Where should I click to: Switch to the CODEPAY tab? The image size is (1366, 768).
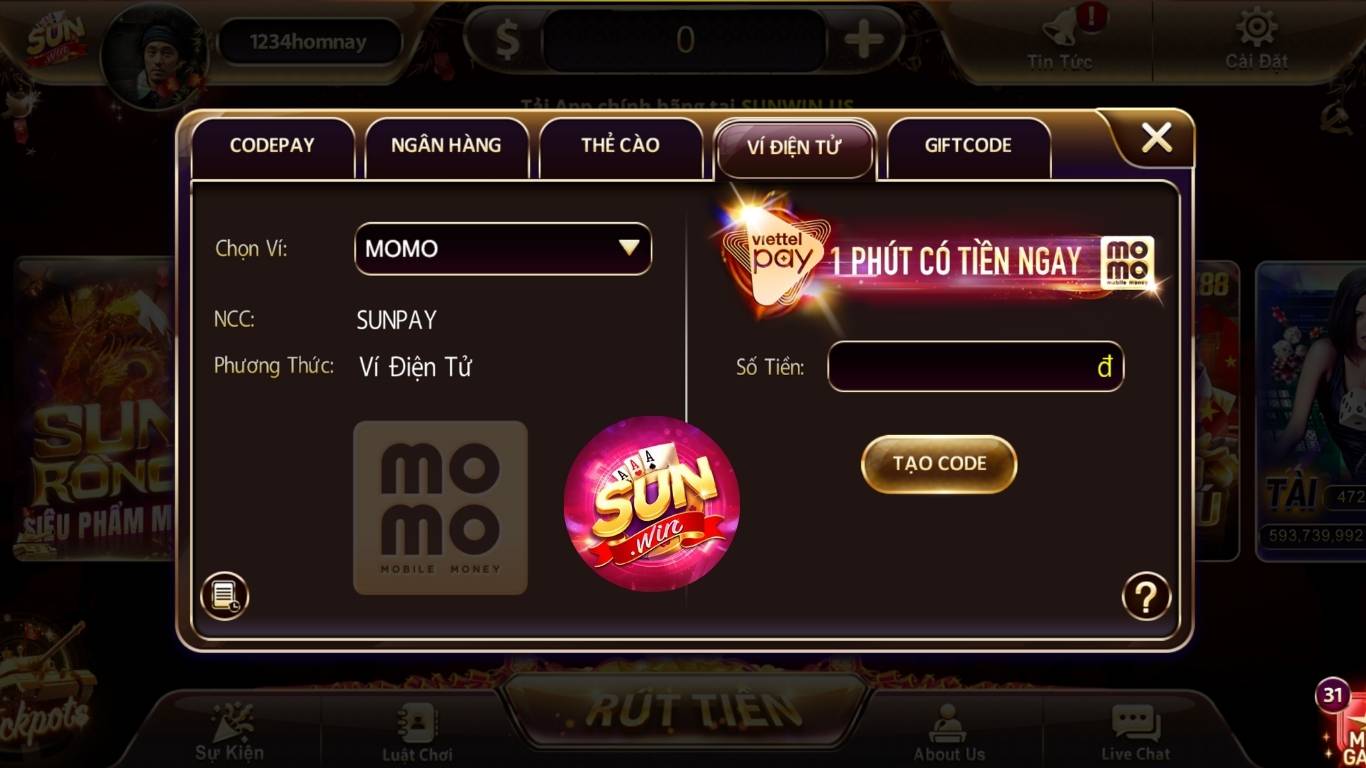click(x=272, y=146)
